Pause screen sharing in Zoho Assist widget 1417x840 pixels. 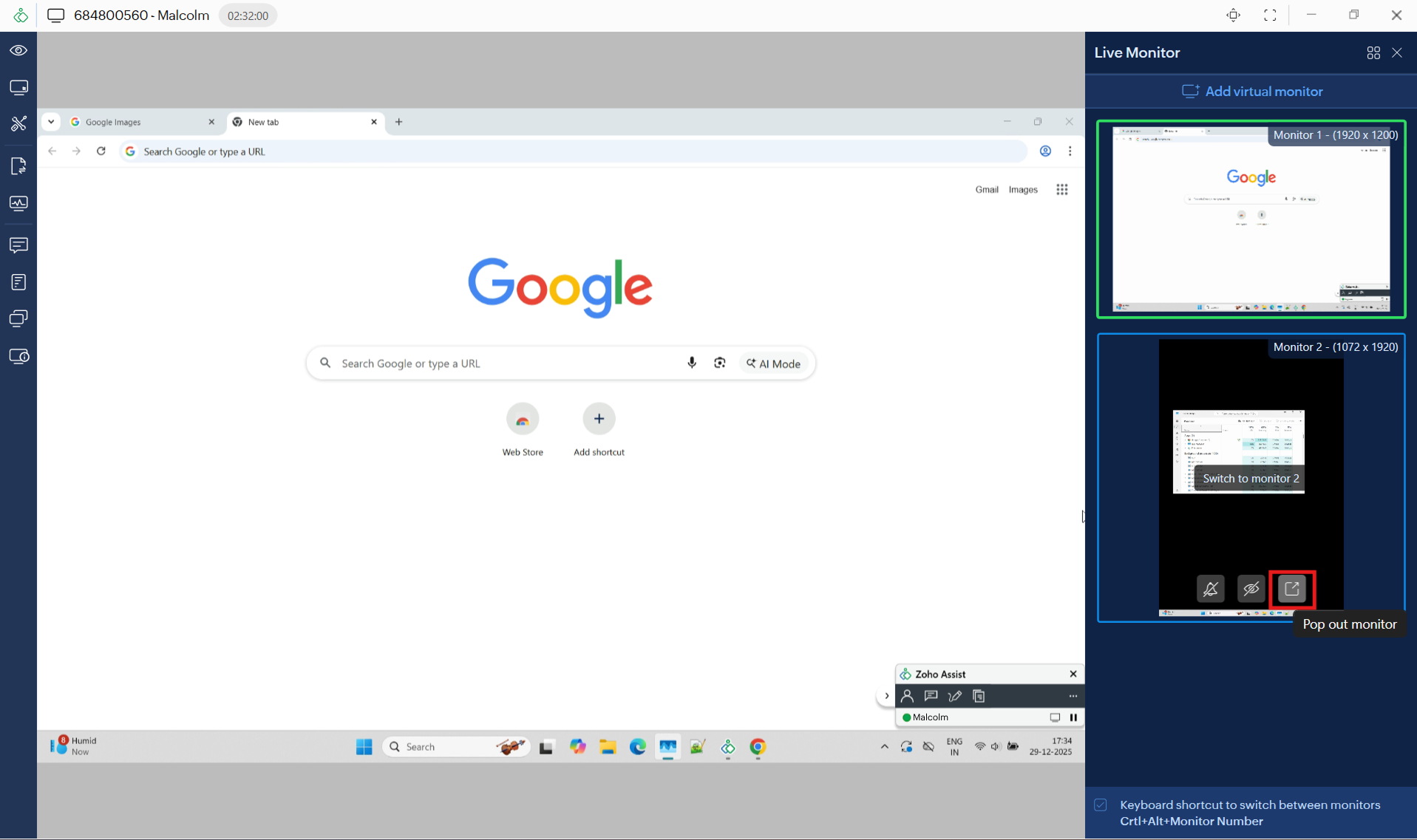click(x=1073, y=717)
